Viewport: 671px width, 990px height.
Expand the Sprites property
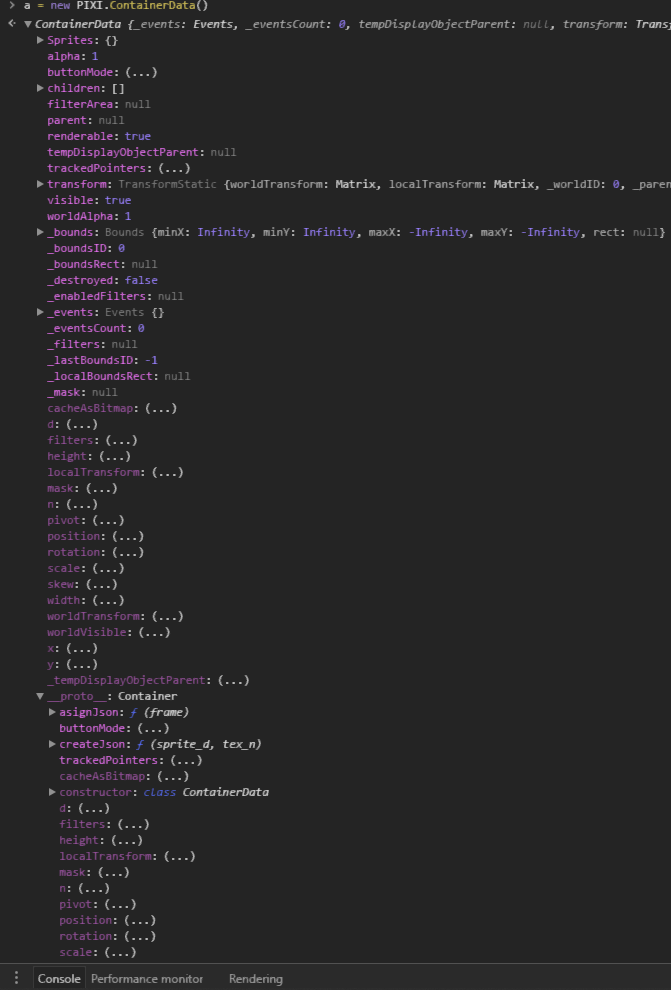click(40, 40)
